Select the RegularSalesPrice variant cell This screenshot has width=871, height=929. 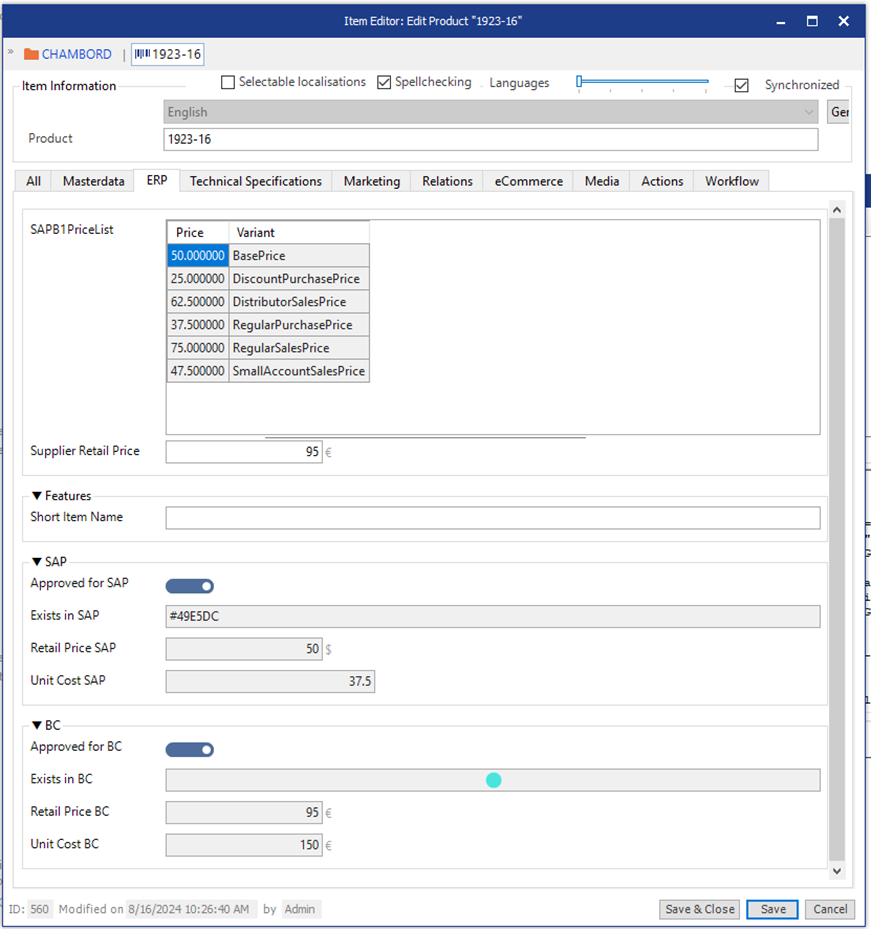(x=299, y=348)
